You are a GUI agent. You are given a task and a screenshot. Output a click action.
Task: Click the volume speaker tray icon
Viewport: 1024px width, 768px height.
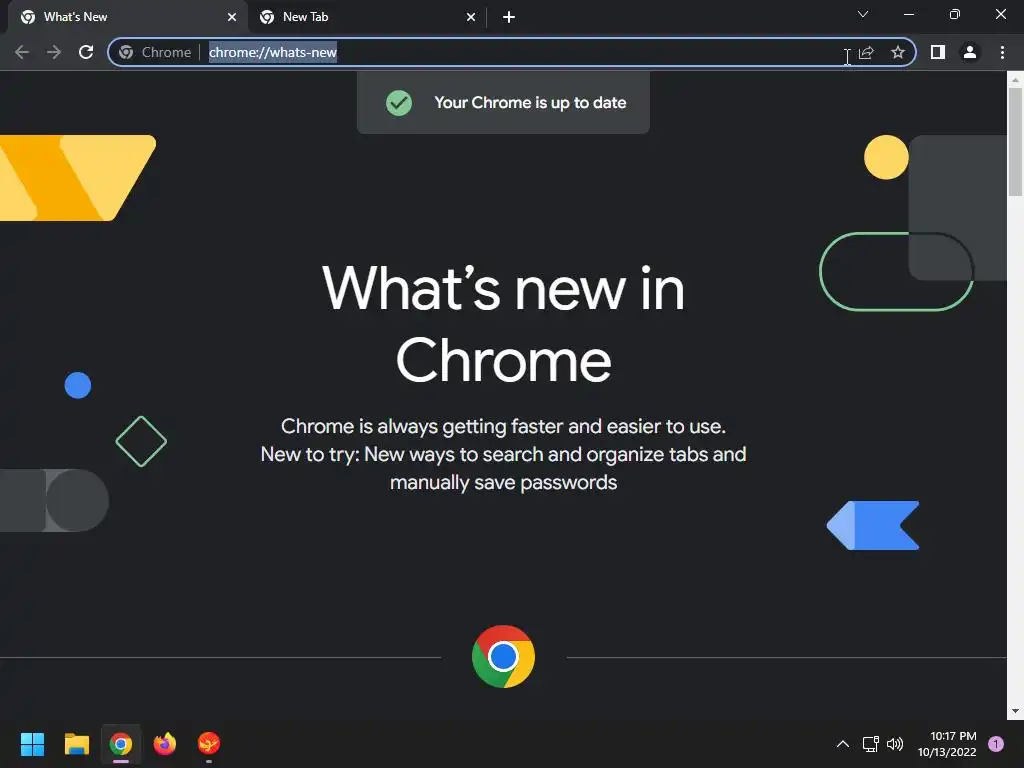(895, 744)
